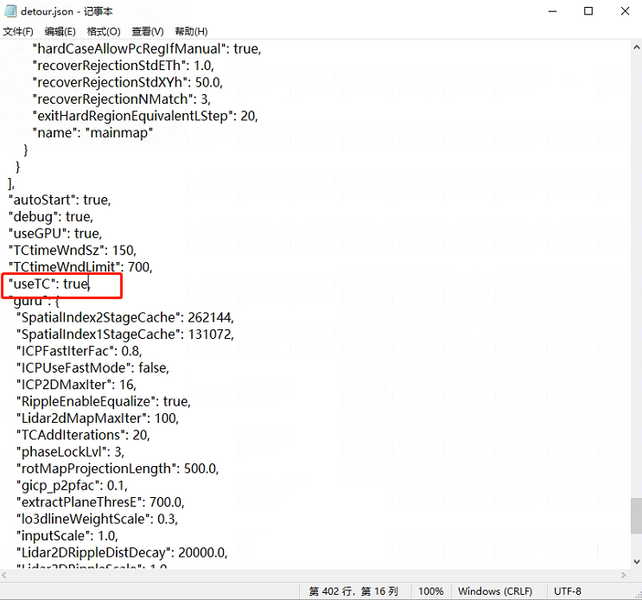Open the 帮助(H) menu
The width and height of the screenshot is (642, 600).
pyautogui.click(x=191, y=31)
